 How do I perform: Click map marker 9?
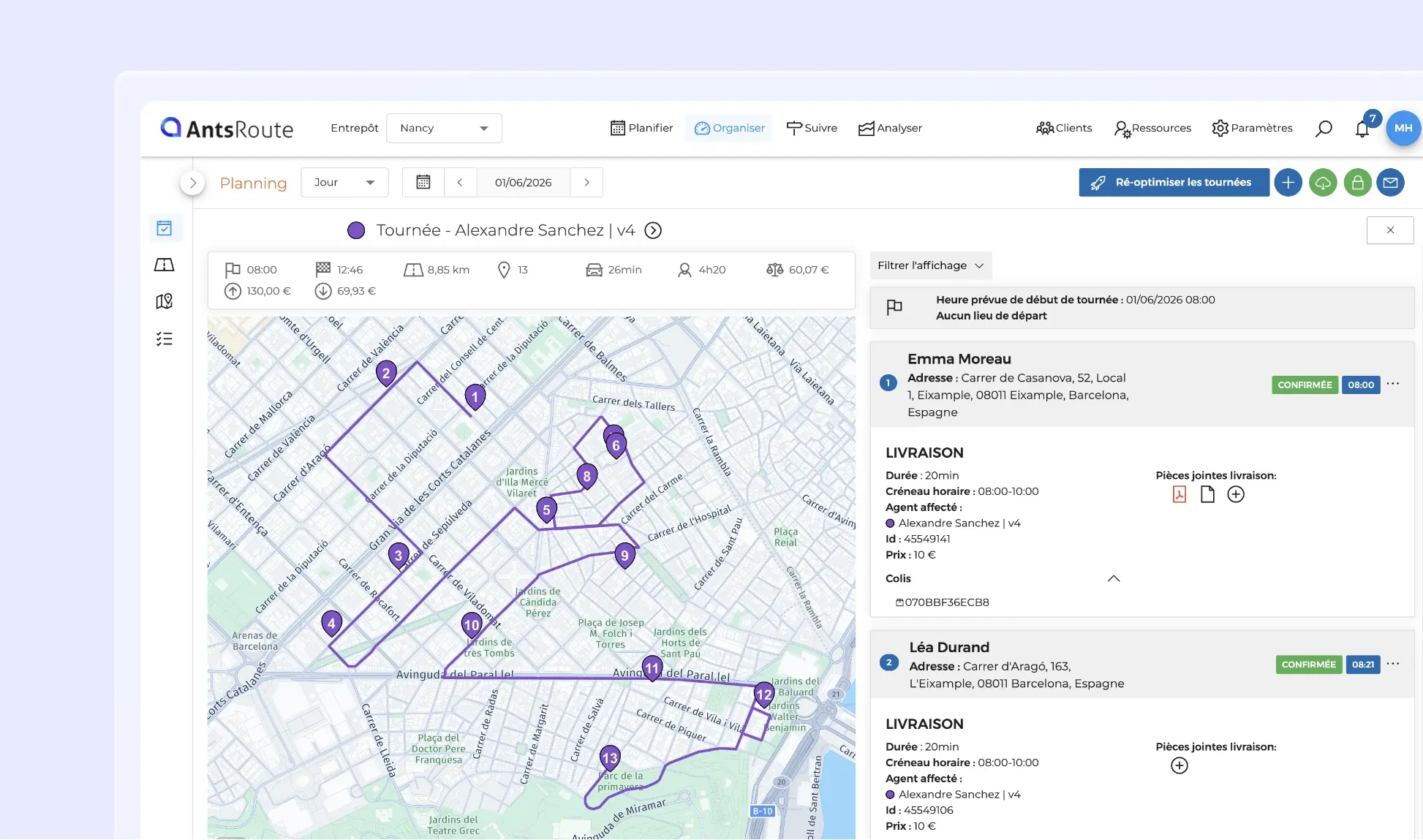pyautogui.click(x=624, y=555)
